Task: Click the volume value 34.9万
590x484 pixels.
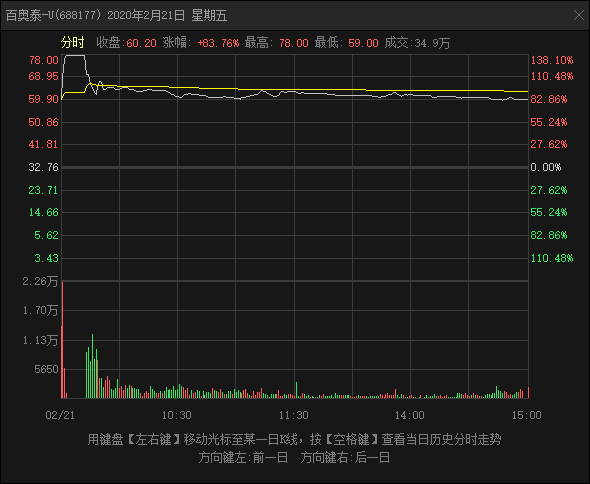Action: pos(432,43)
